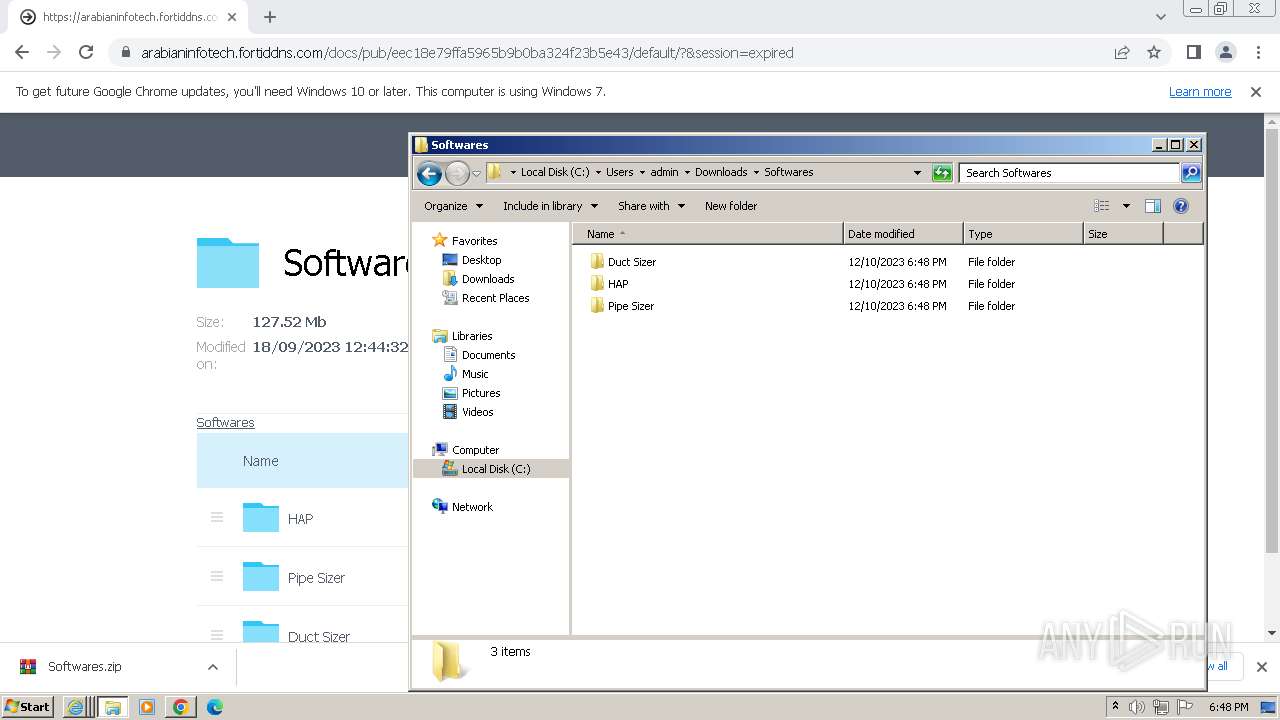Sort by the Size column
The height and width of the screenshot is (720, 1280).
pos(1123,234)
